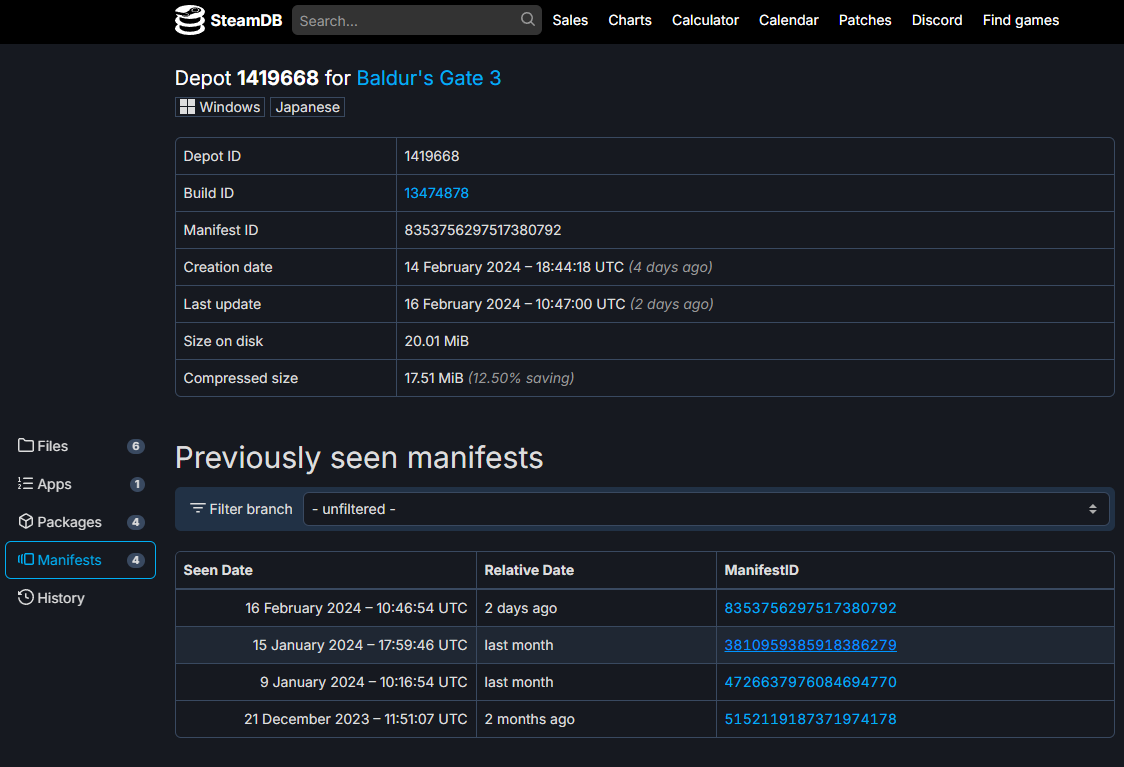1124x767 pixels.
Task: Open the Discord link in the navbar
Action: coord(937,20)
